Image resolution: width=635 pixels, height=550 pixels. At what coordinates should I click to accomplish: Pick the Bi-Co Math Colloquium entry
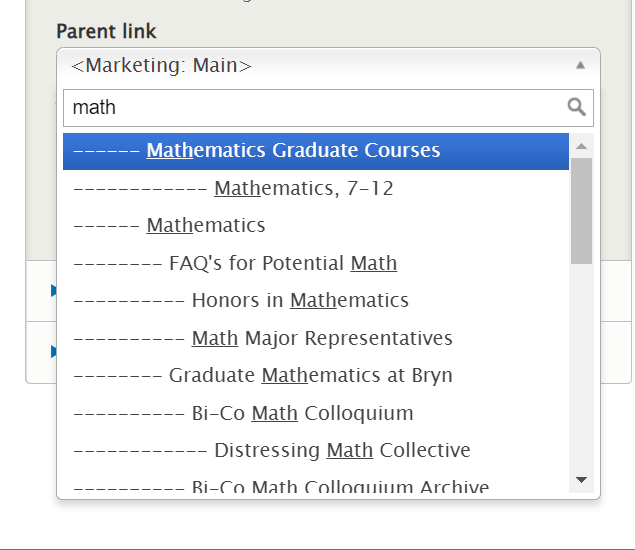[302, 413]
